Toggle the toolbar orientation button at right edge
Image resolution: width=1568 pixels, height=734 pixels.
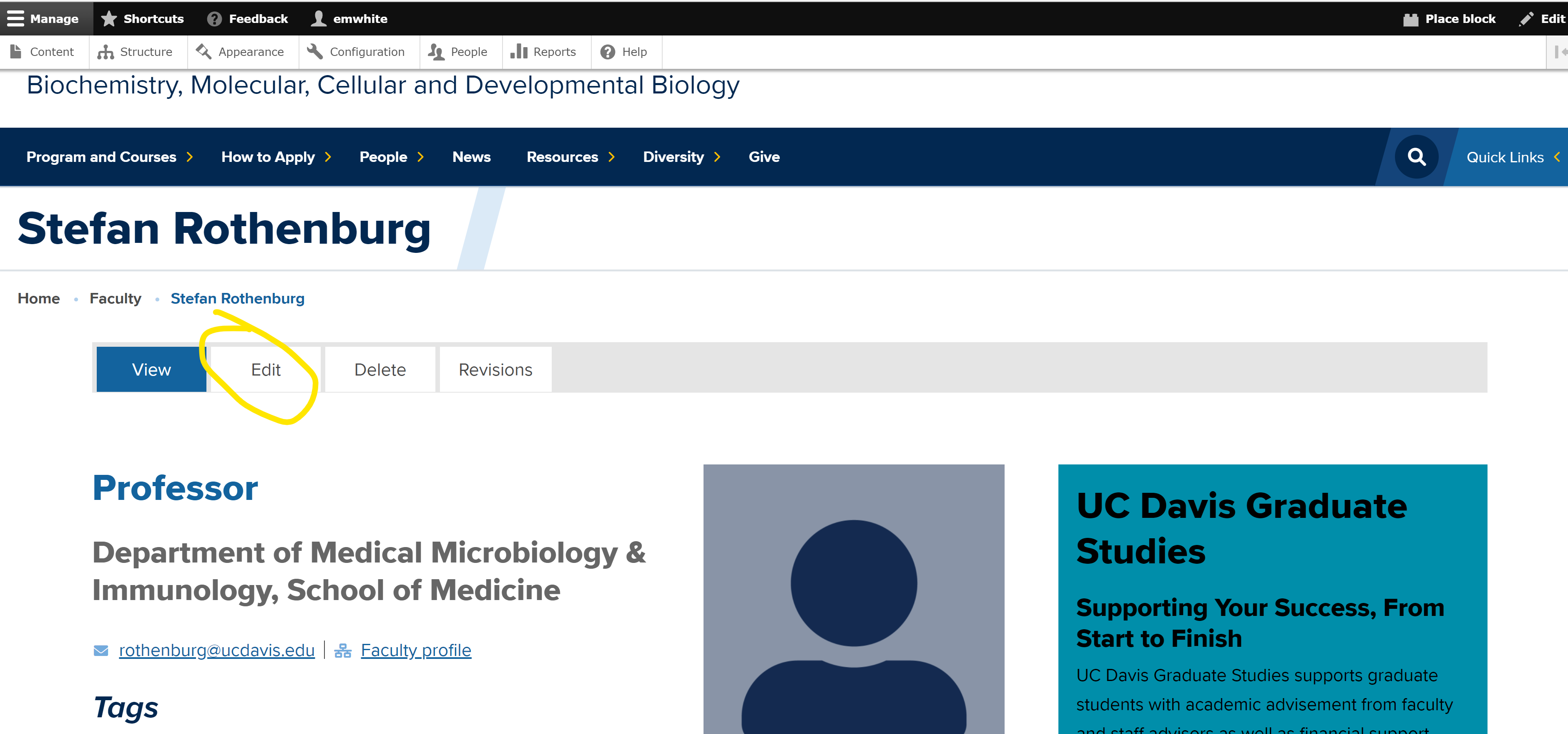tap(1559, 52)
